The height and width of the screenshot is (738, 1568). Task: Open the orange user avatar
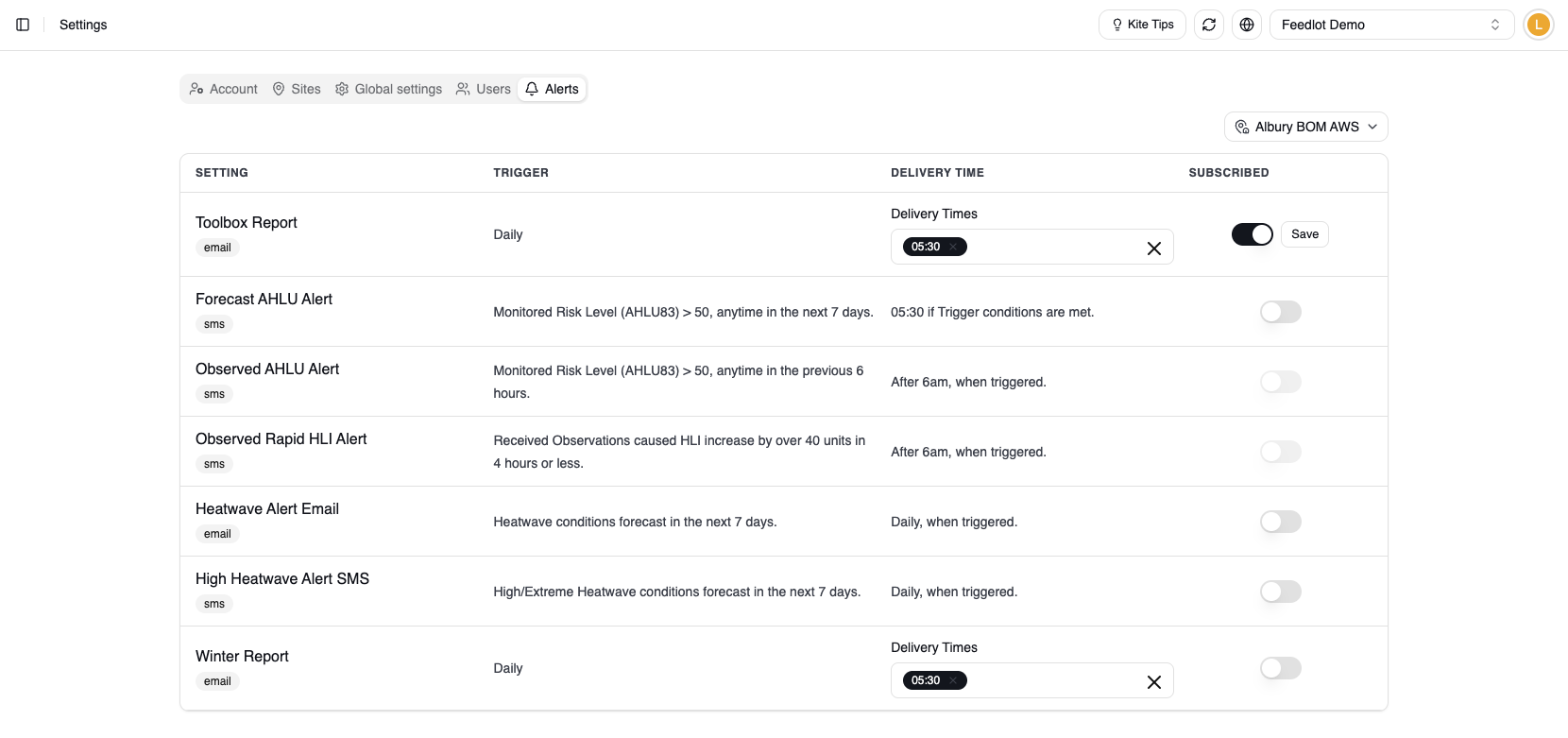tap(1539, 25)
